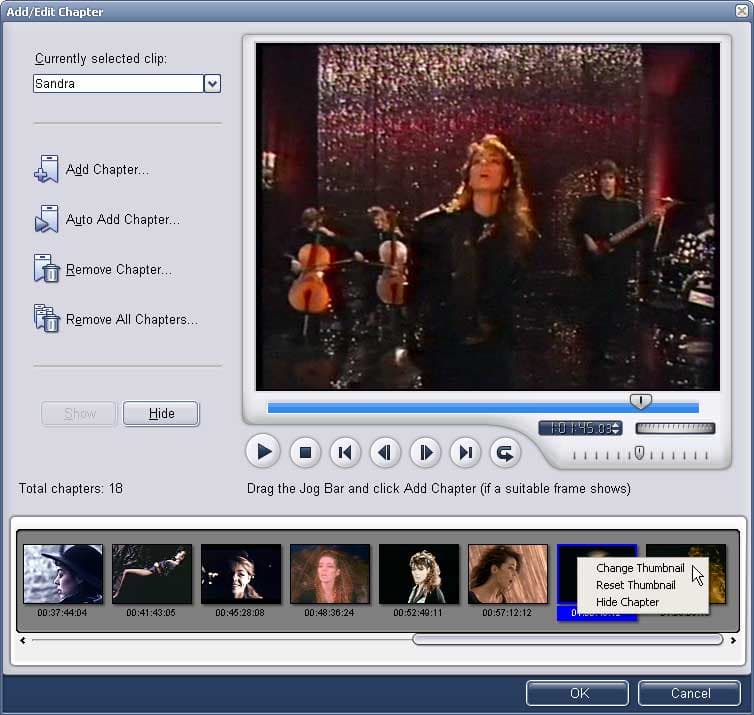Choose the Remove Chapter... text label

pyautogui.click(x=118, y=269)
